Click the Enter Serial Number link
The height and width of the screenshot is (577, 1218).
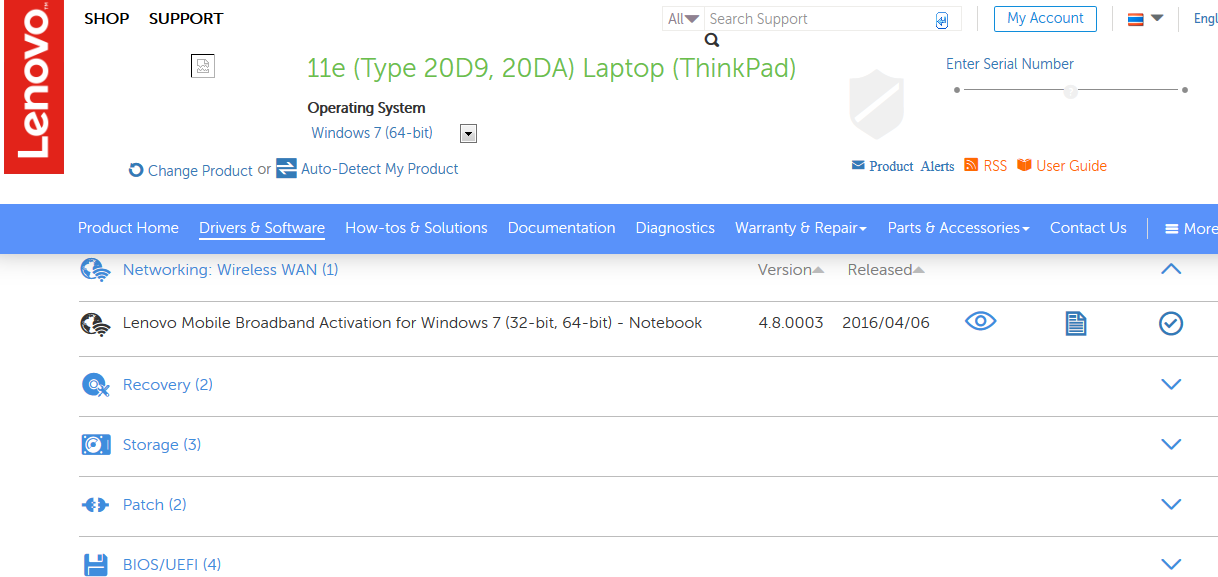point(1010,64)
